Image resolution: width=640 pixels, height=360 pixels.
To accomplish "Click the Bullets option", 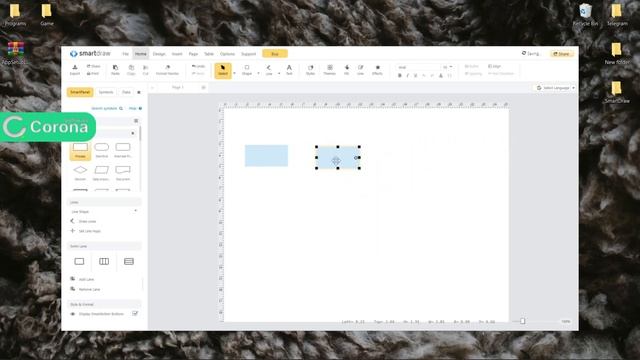I will (472, 66).
